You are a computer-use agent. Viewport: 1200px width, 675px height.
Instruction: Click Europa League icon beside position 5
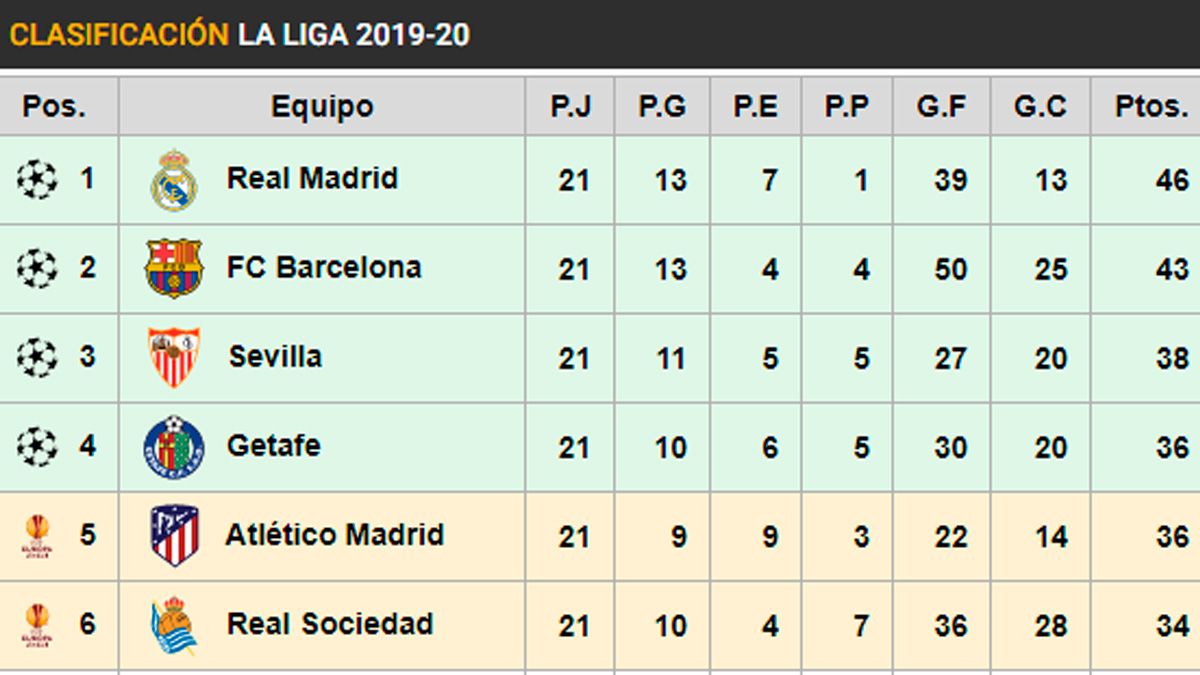coord(37,535)
